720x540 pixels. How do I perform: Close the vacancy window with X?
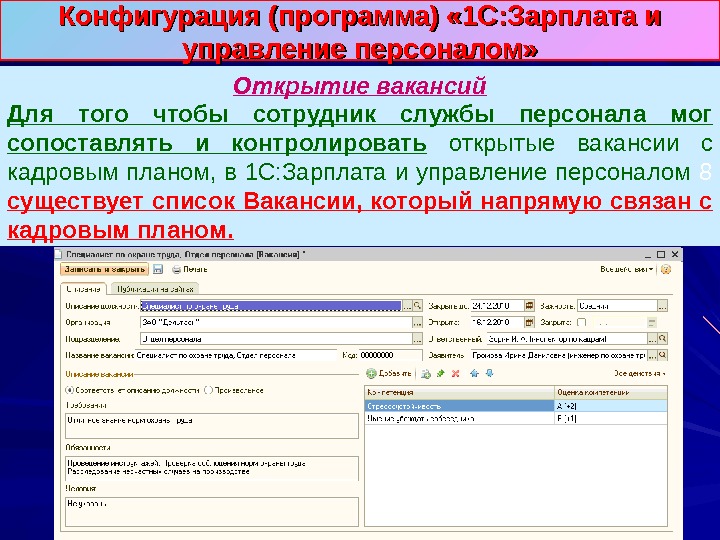click(675, 254)
